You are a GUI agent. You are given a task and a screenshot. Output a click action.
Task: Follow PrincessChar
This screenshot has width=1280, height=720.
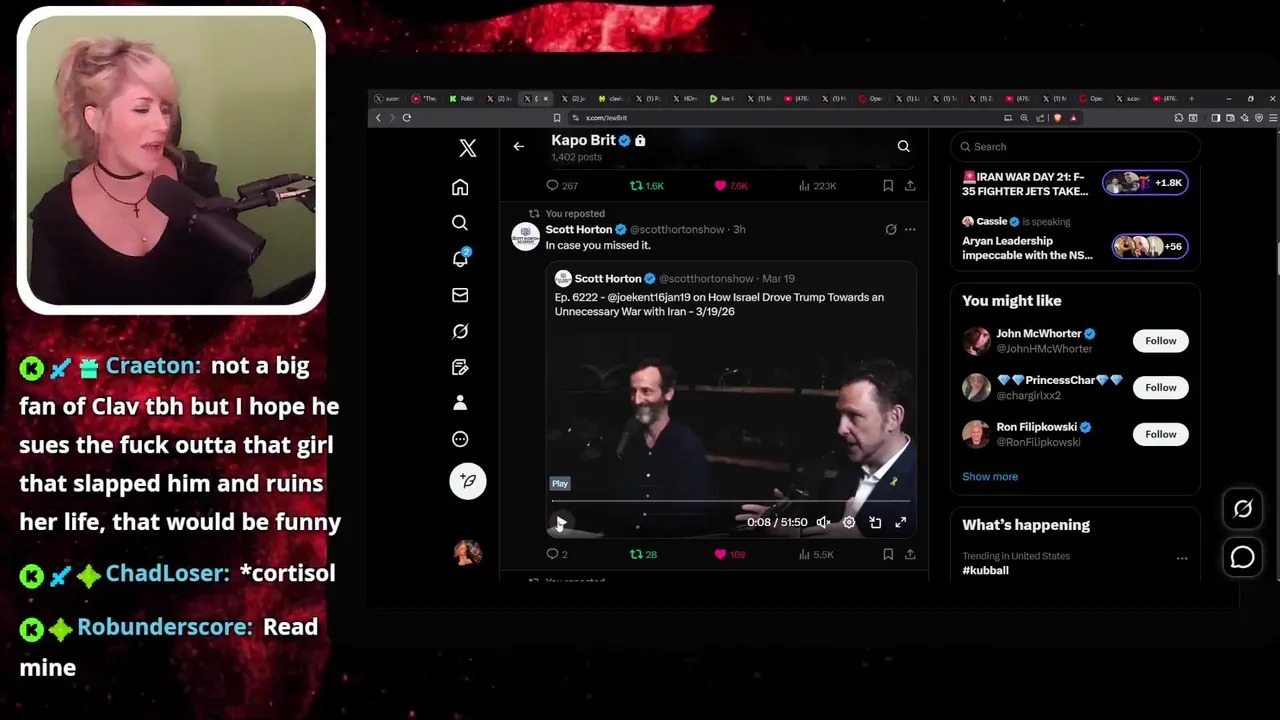tap(1160, 387)
